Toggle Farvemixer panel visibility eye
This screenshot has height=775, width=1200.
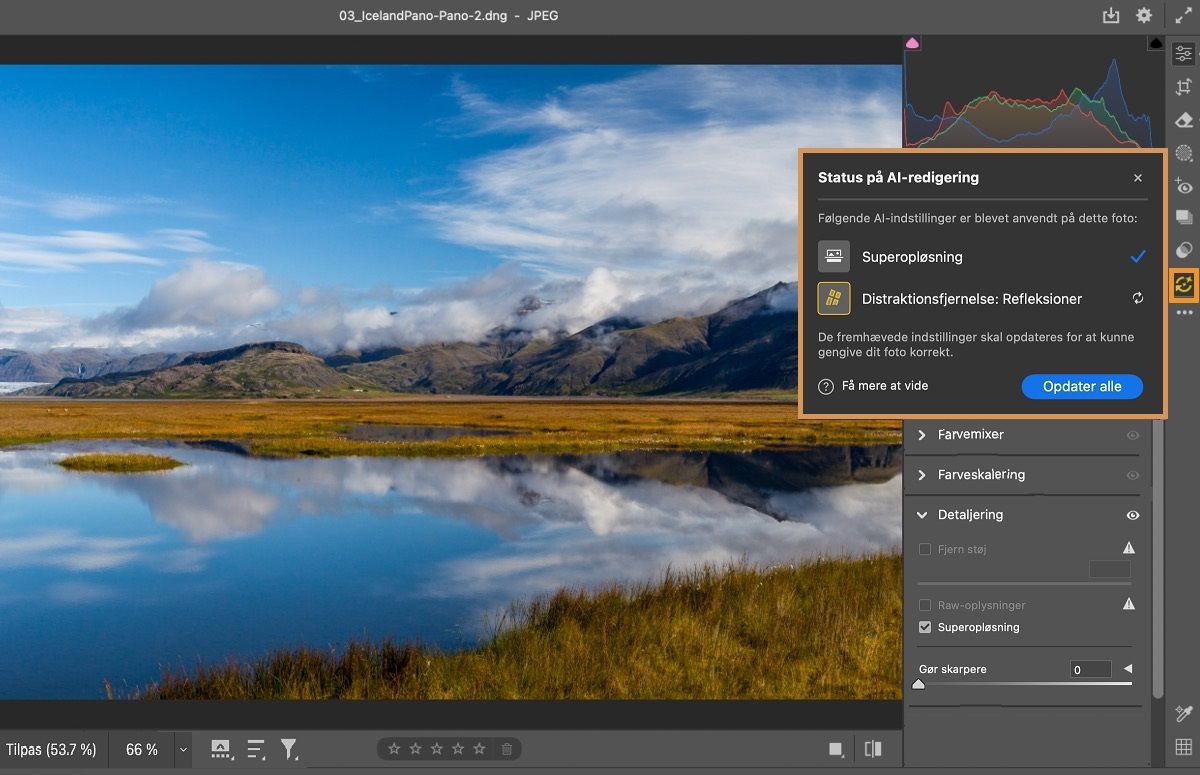(1133, 435)
